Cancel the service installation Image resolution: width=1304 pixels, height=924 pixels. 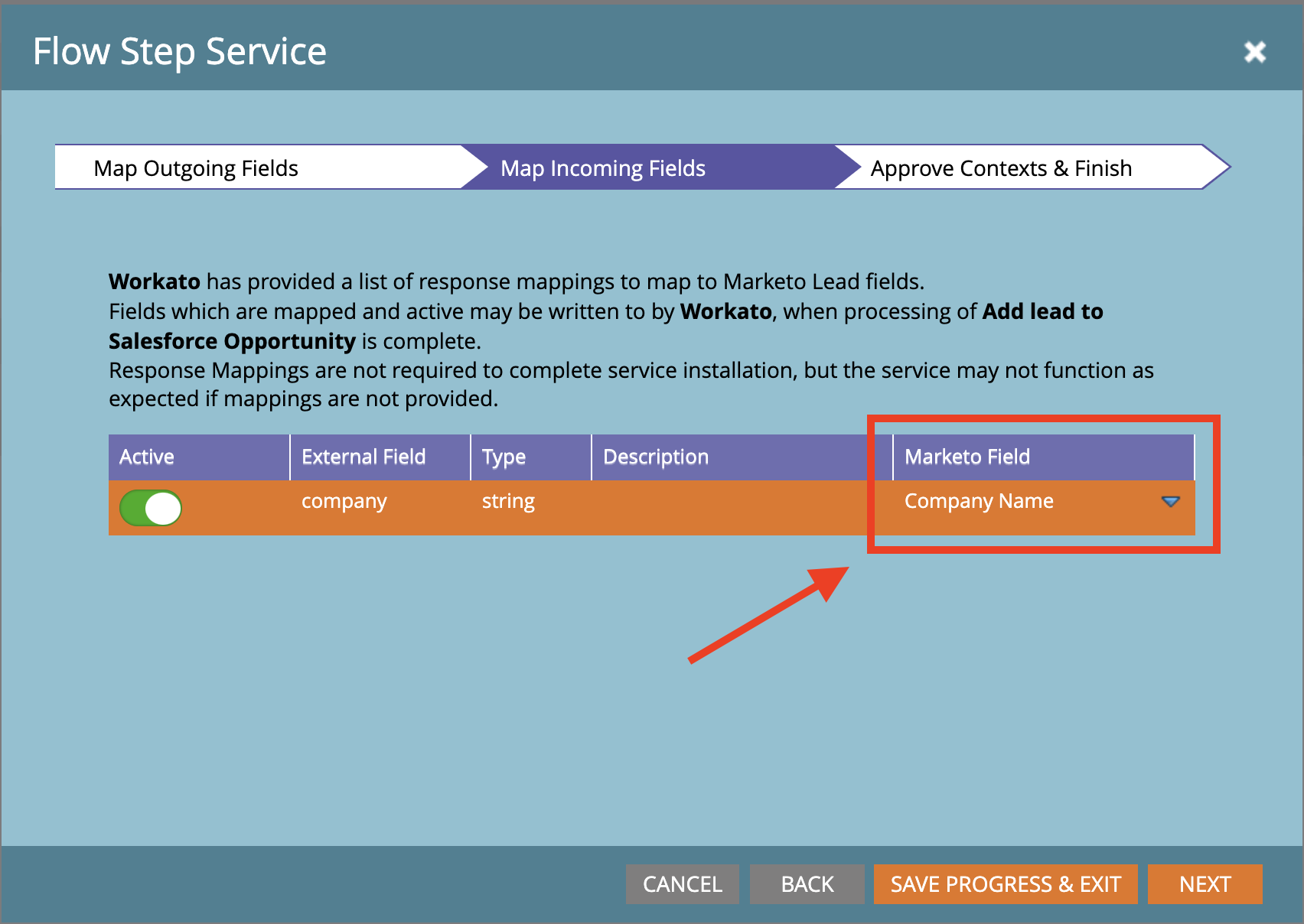682,883
